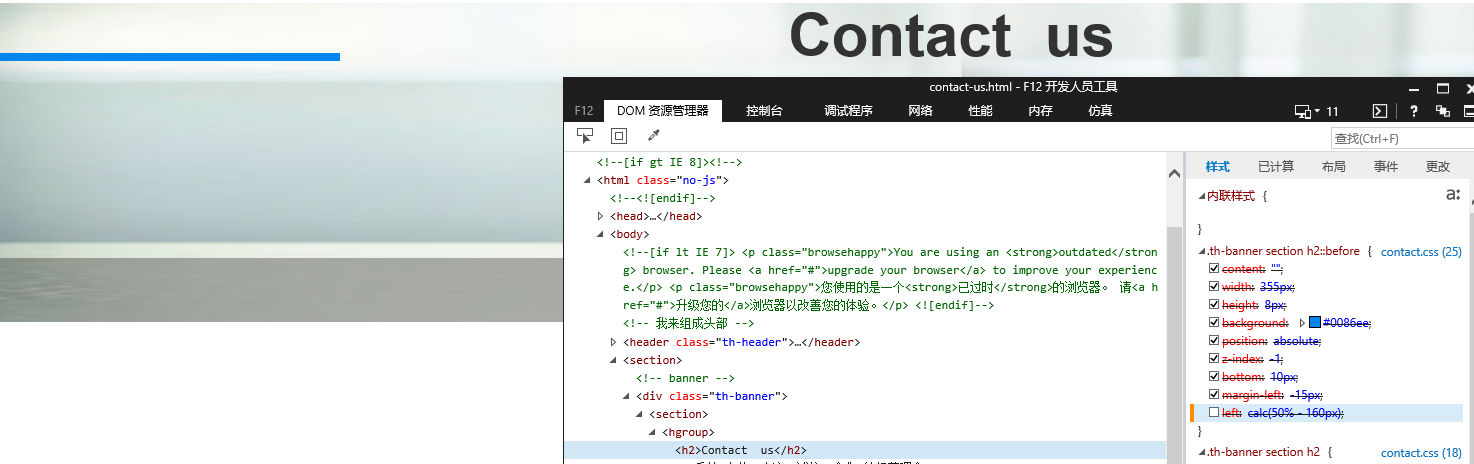Open the 调试程序 debugger tab
The width and height of the screenshot is (1474, 464).
pyautogui.click(x=848, y=111)
